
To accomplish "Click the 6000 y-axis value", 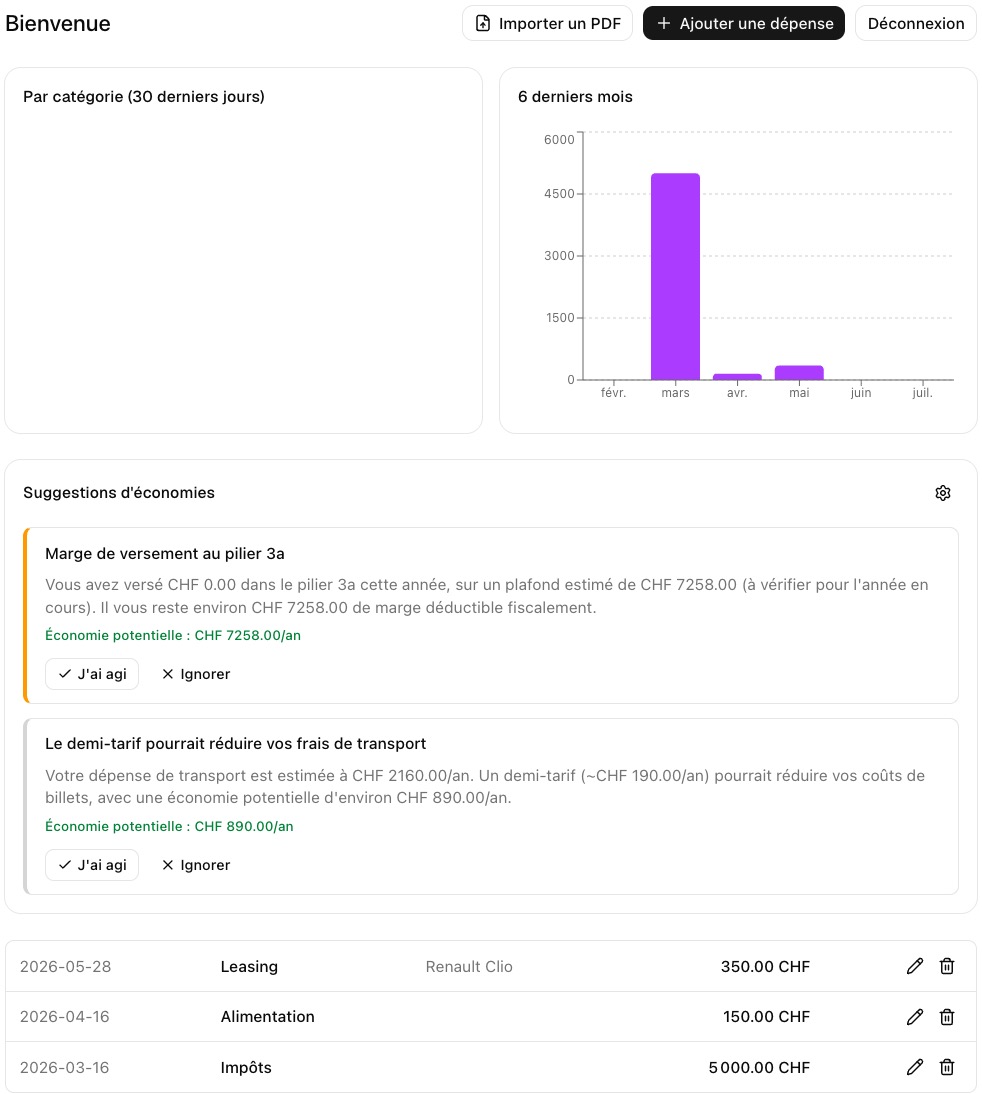I will [559, 140].
